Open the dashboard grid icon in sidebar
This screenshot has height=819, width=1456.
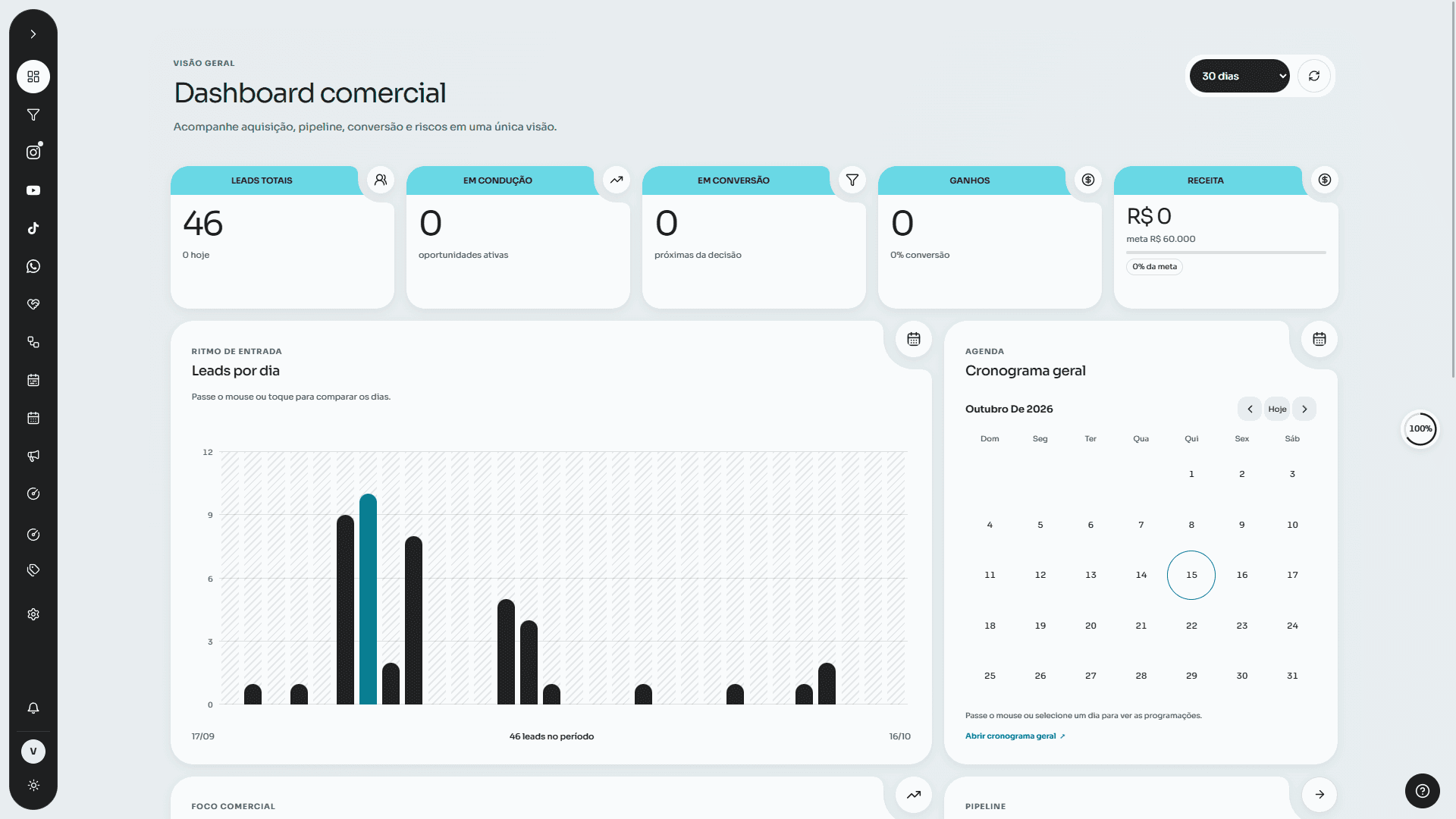coord(33,77)
